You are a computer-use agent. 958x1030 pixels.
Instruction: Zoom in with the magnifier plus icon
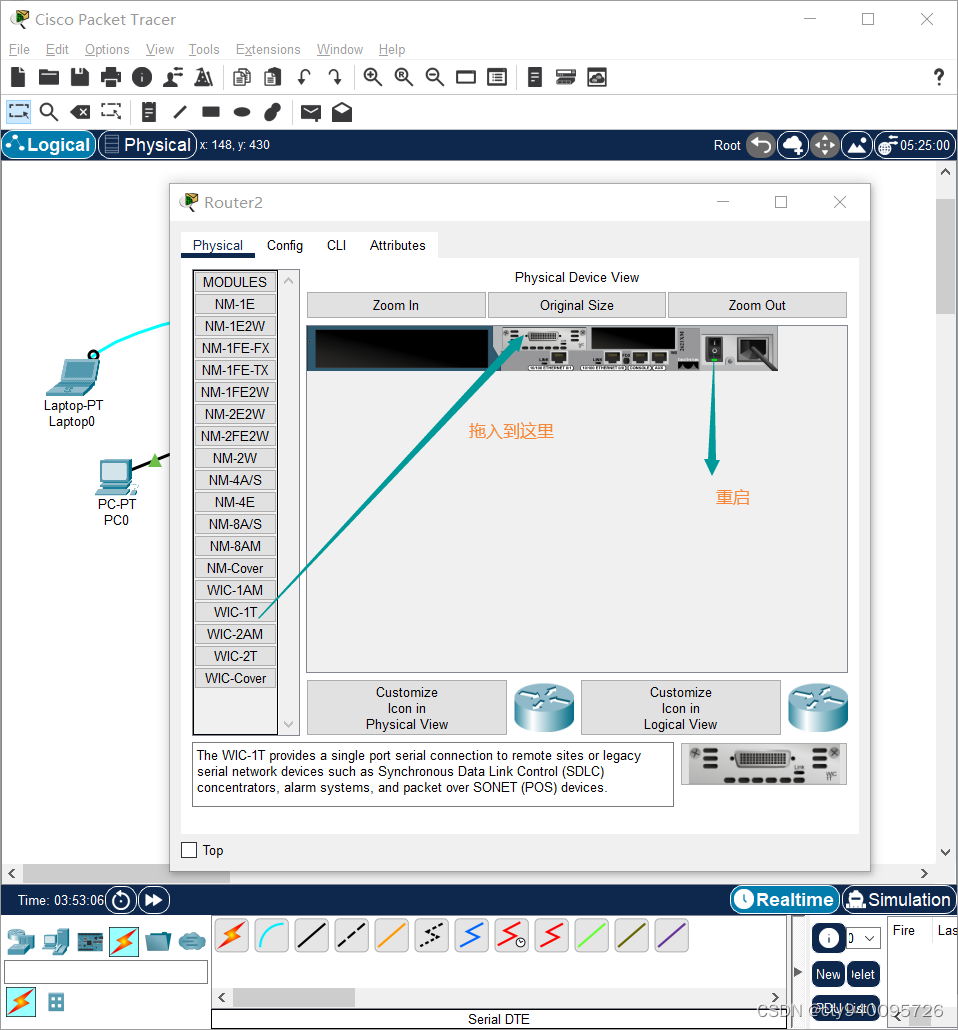pyautogui.click(x=373, y=78)
